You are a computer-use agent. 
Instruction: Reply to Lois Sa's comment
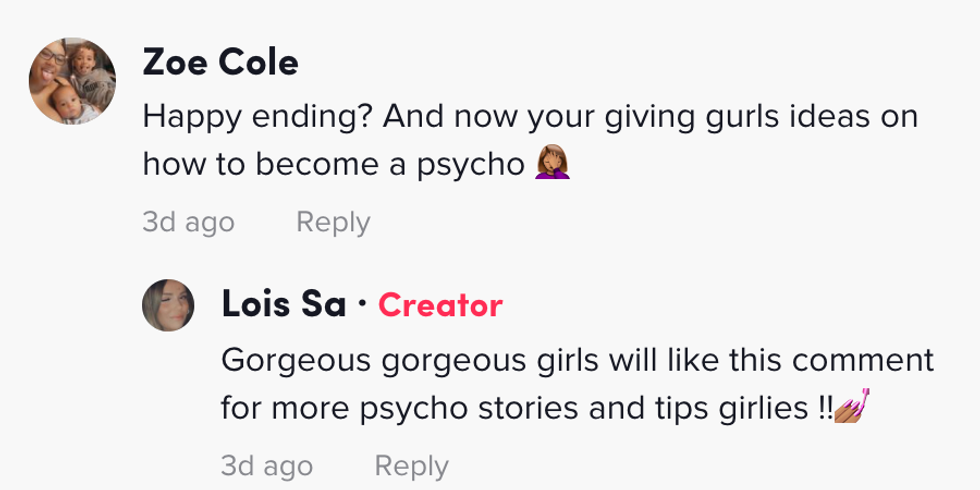411,466
